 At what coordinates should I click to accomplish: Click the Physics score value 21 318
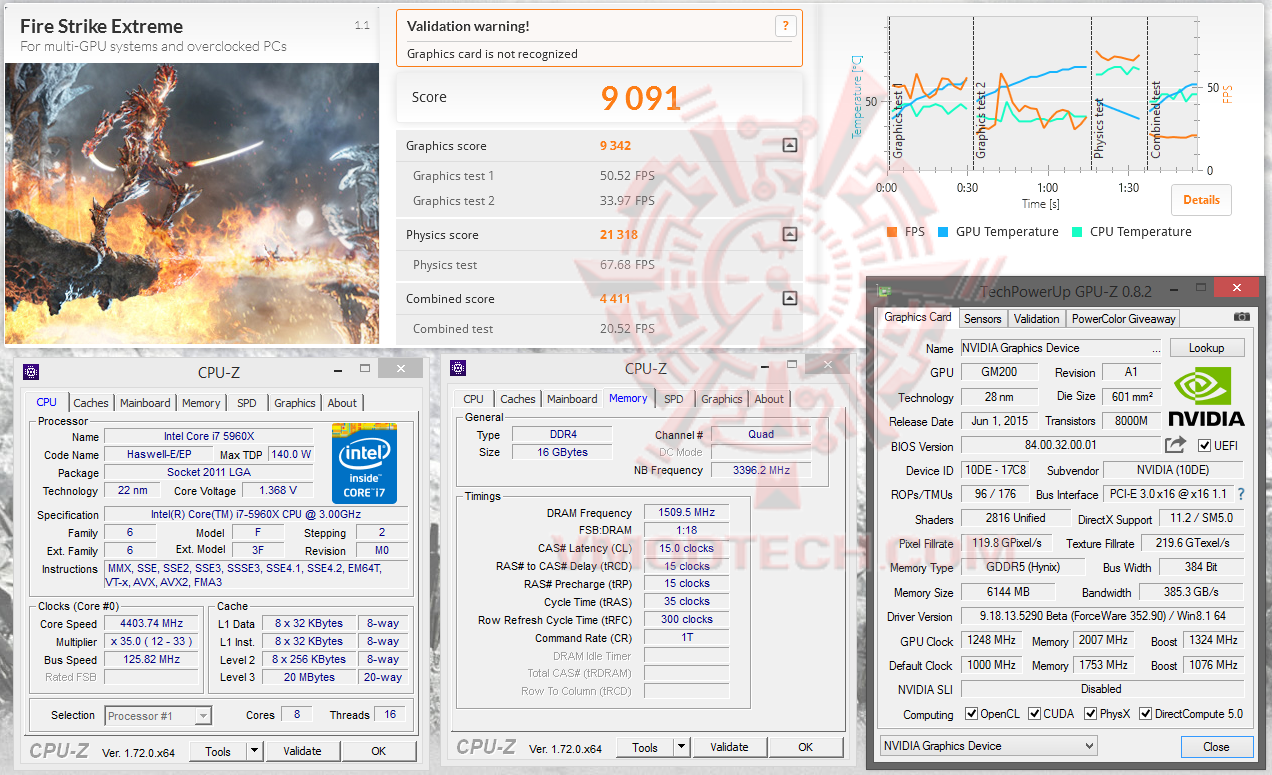click(x=619, y=235)
